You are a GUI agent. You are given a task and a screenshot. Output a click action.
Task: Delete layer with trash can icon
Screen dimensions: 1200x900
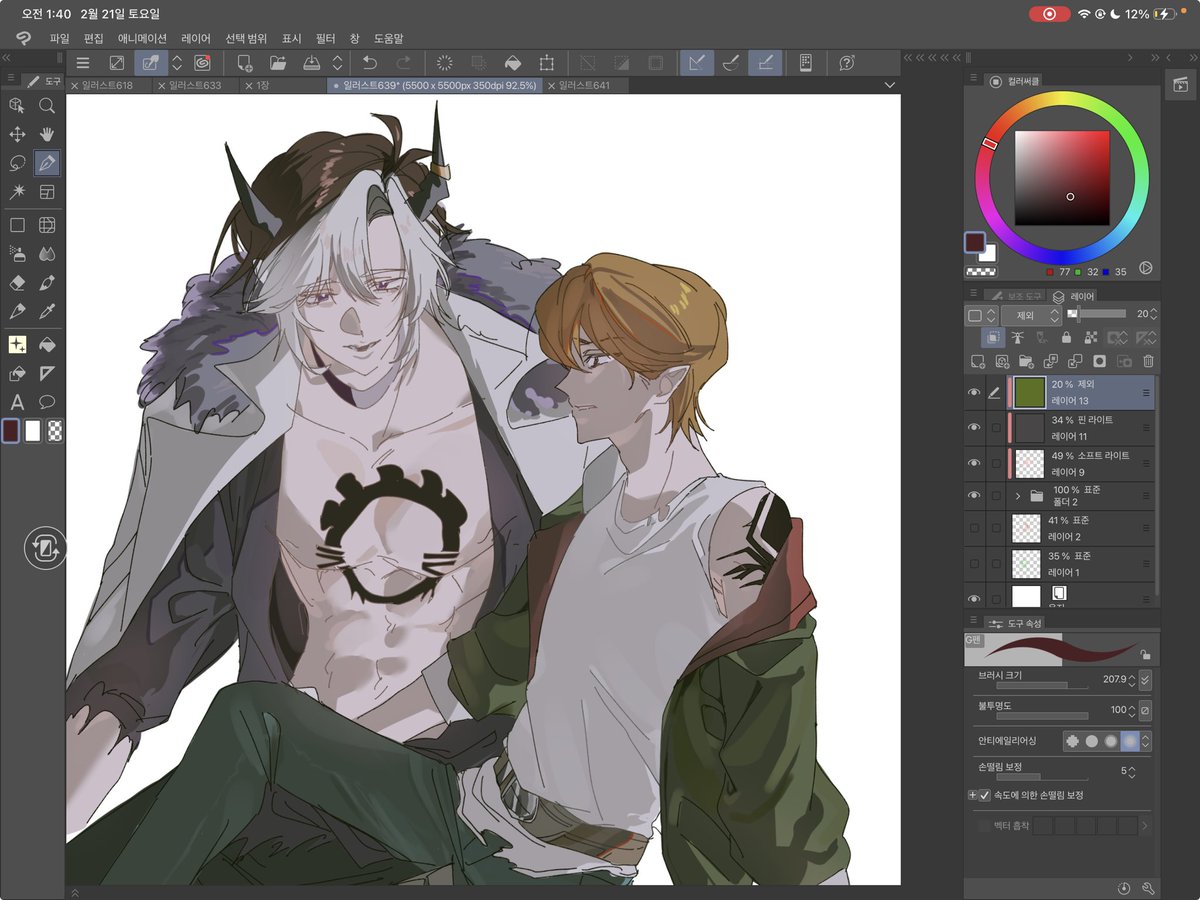tap(1149, 361)
